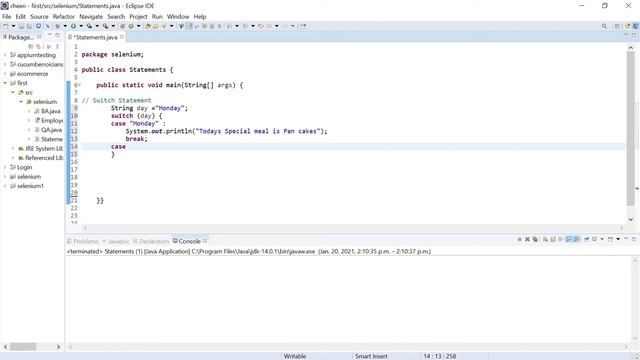The image size is (640, 360).
Task: Open the Run icon dropdown arrow
Action: tap(81, 26)
